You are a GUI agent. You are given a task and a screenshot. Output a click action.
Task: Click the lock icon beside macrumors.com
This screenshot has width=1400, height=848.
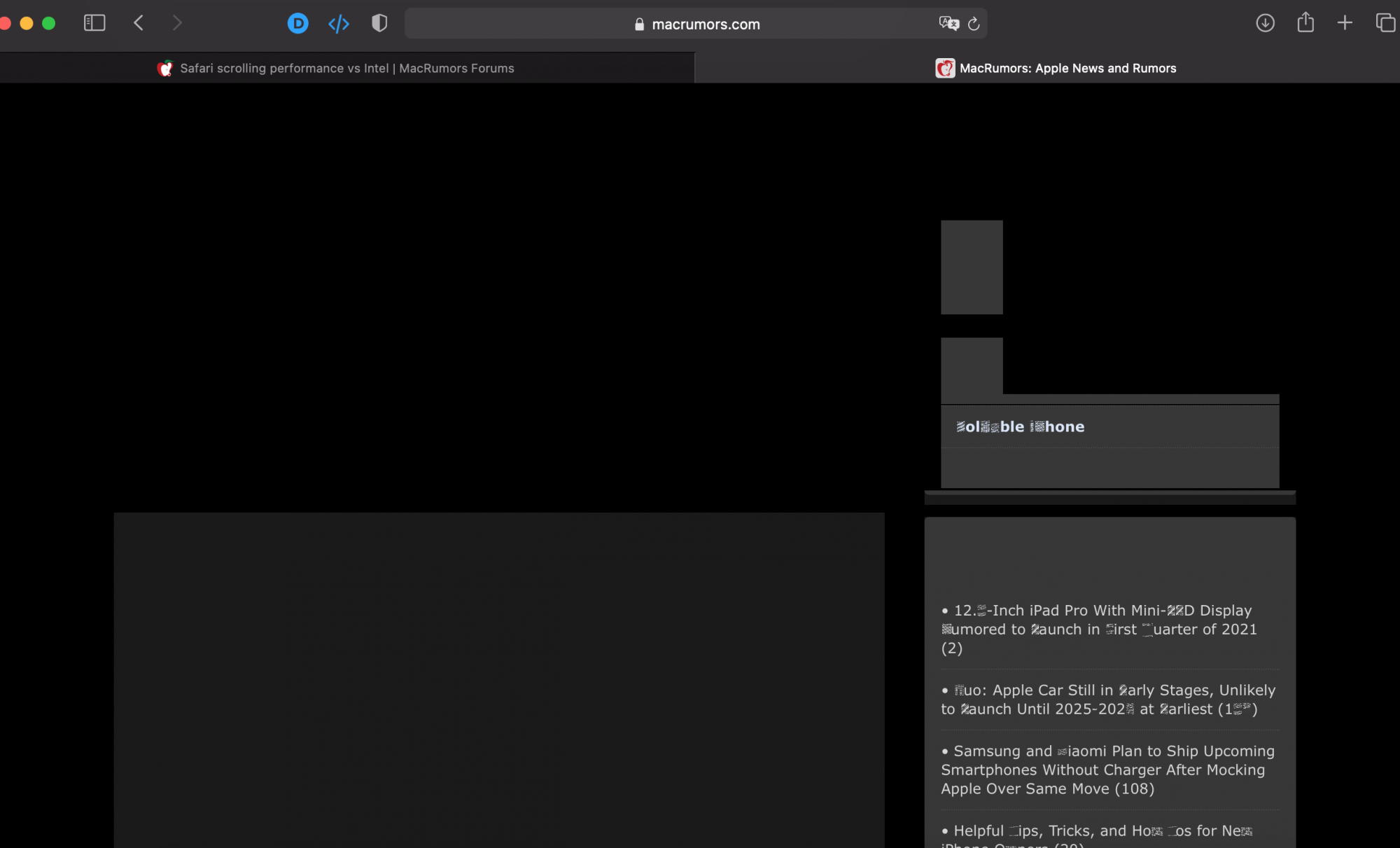tap(639, 25)
